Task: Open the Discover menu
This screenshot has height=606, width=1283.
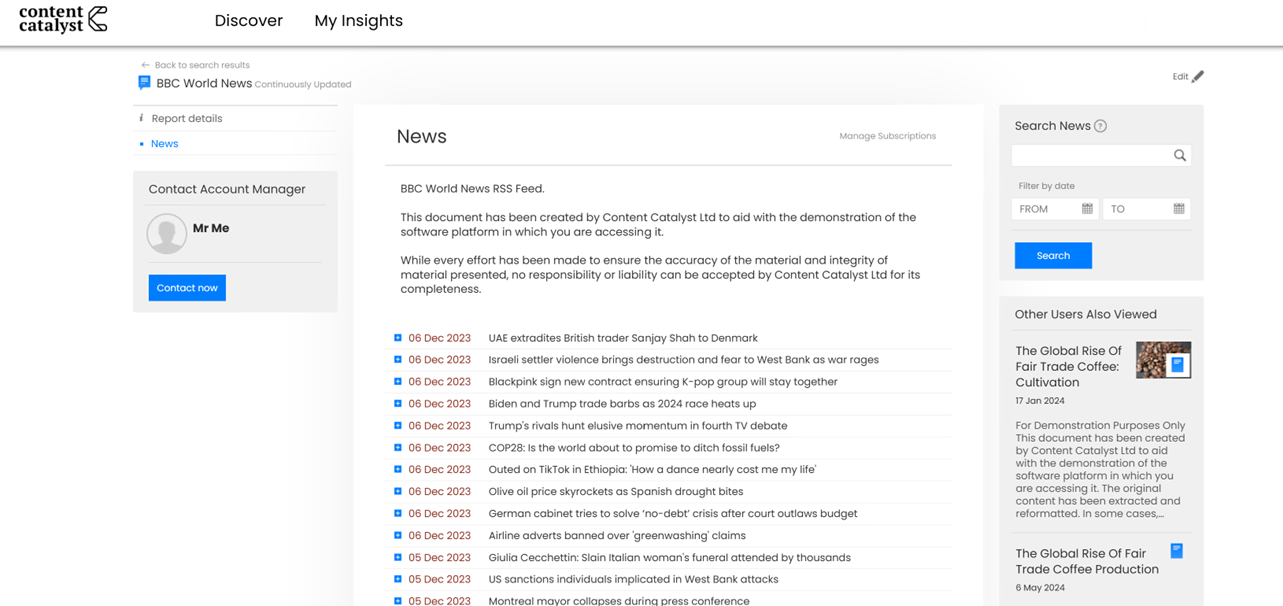Action: click(249, 21)
